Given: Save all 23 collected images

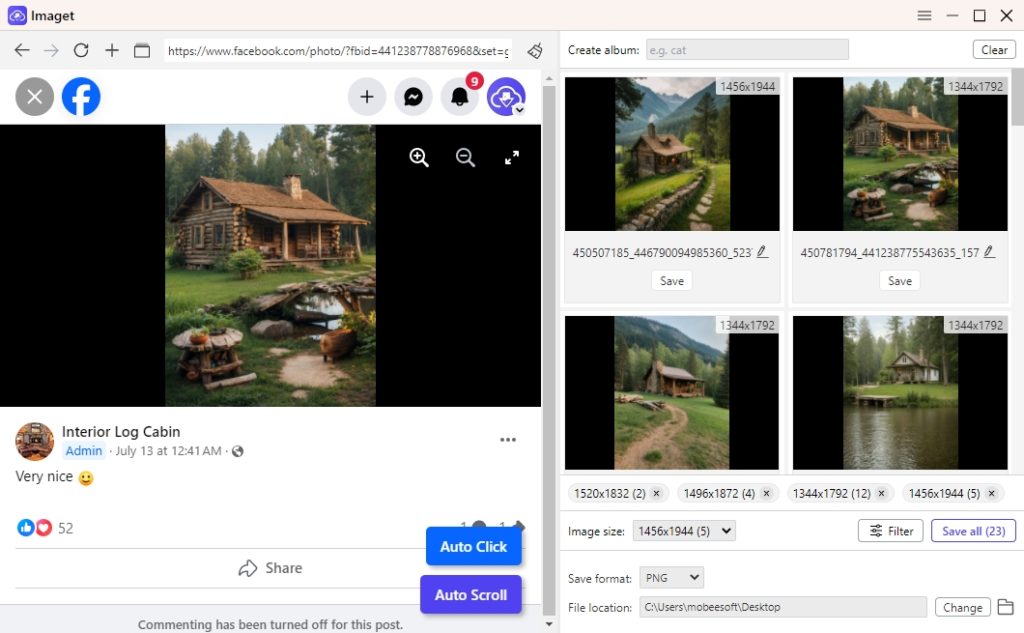Looking at the screenshot, I should click(973, 530).
